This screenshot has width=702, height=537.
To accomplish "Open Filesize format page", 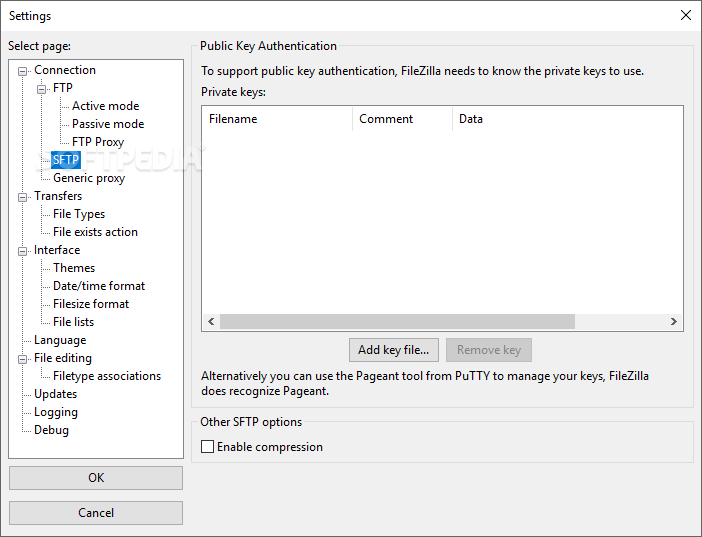I will tap(91, 304).
